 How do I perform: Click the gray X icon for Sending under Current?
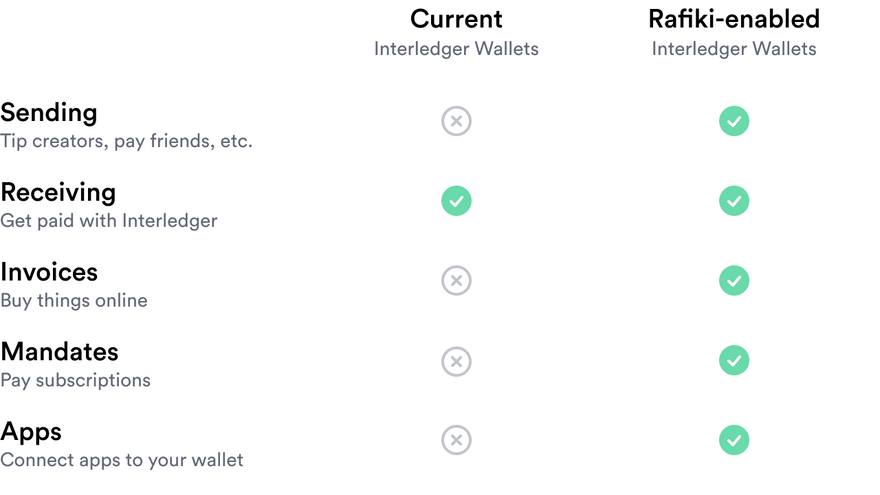(456, 121)
